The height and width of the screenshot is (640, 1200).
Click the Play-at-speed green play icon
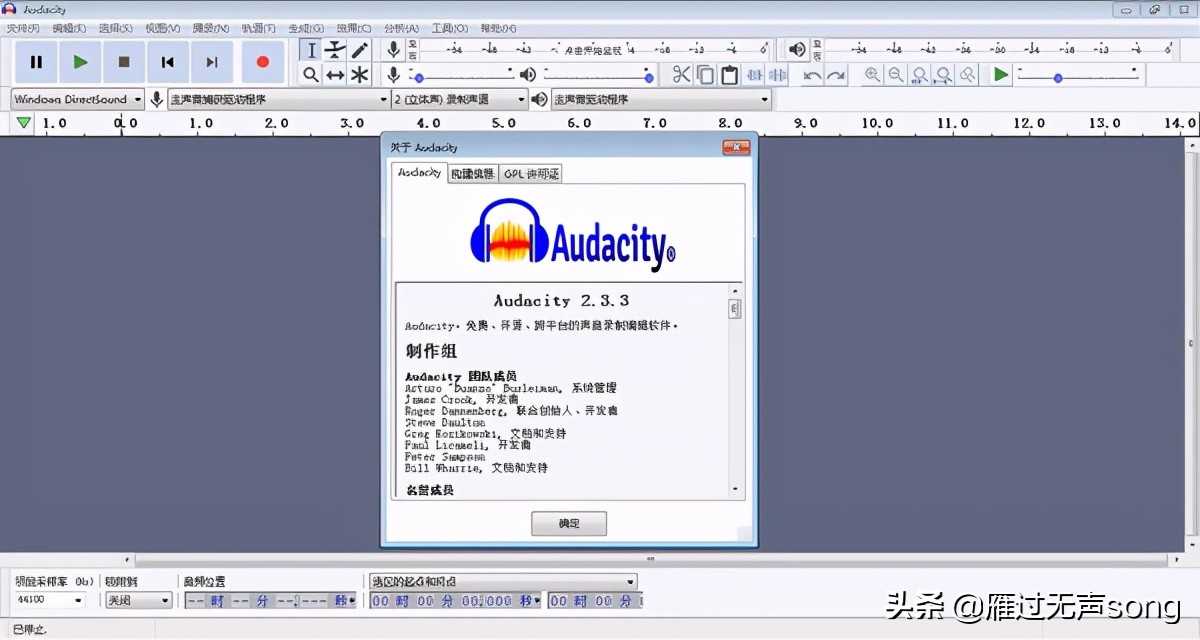pos(1001,75)
